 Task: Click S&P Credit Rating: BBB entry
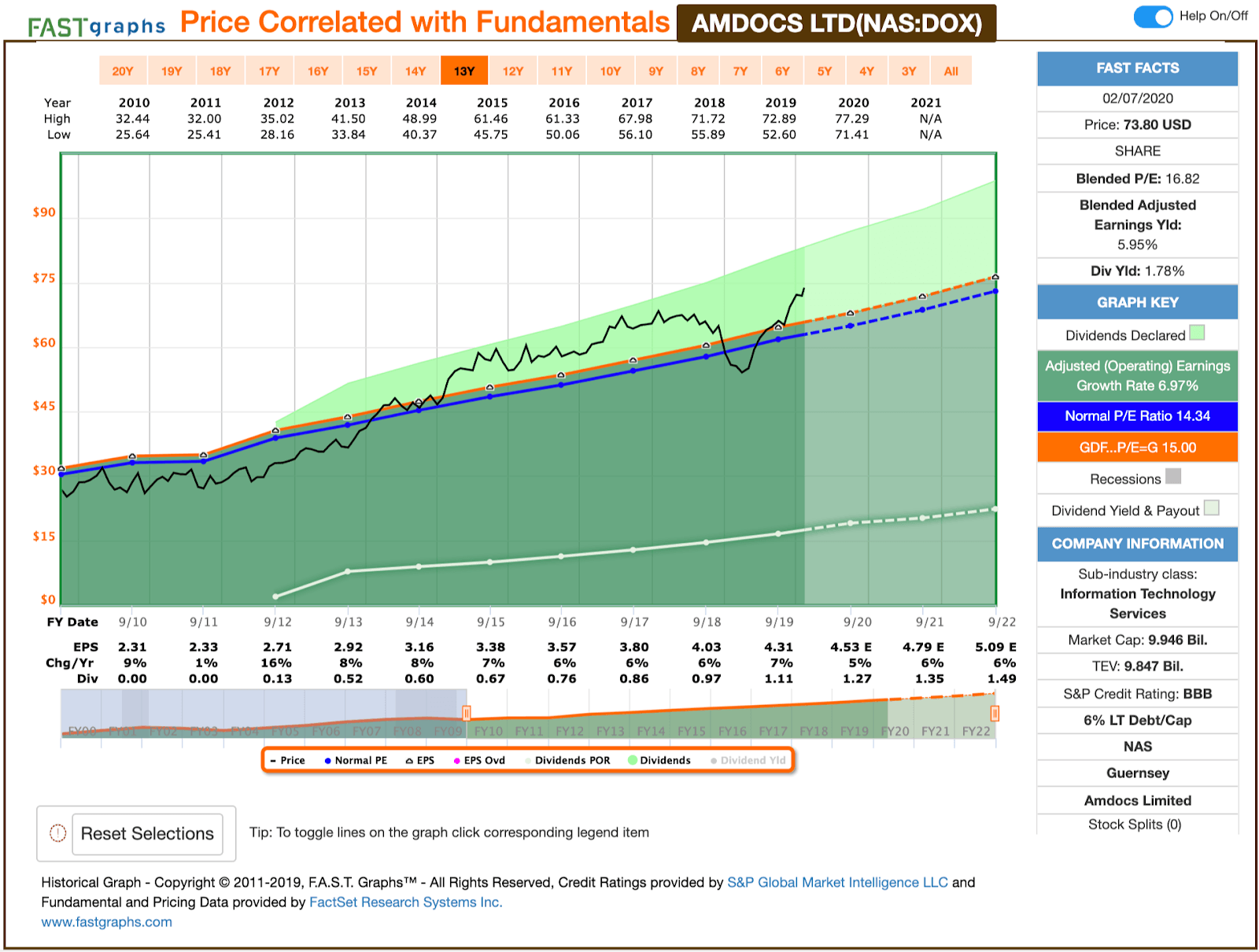tap(1137, 694)
